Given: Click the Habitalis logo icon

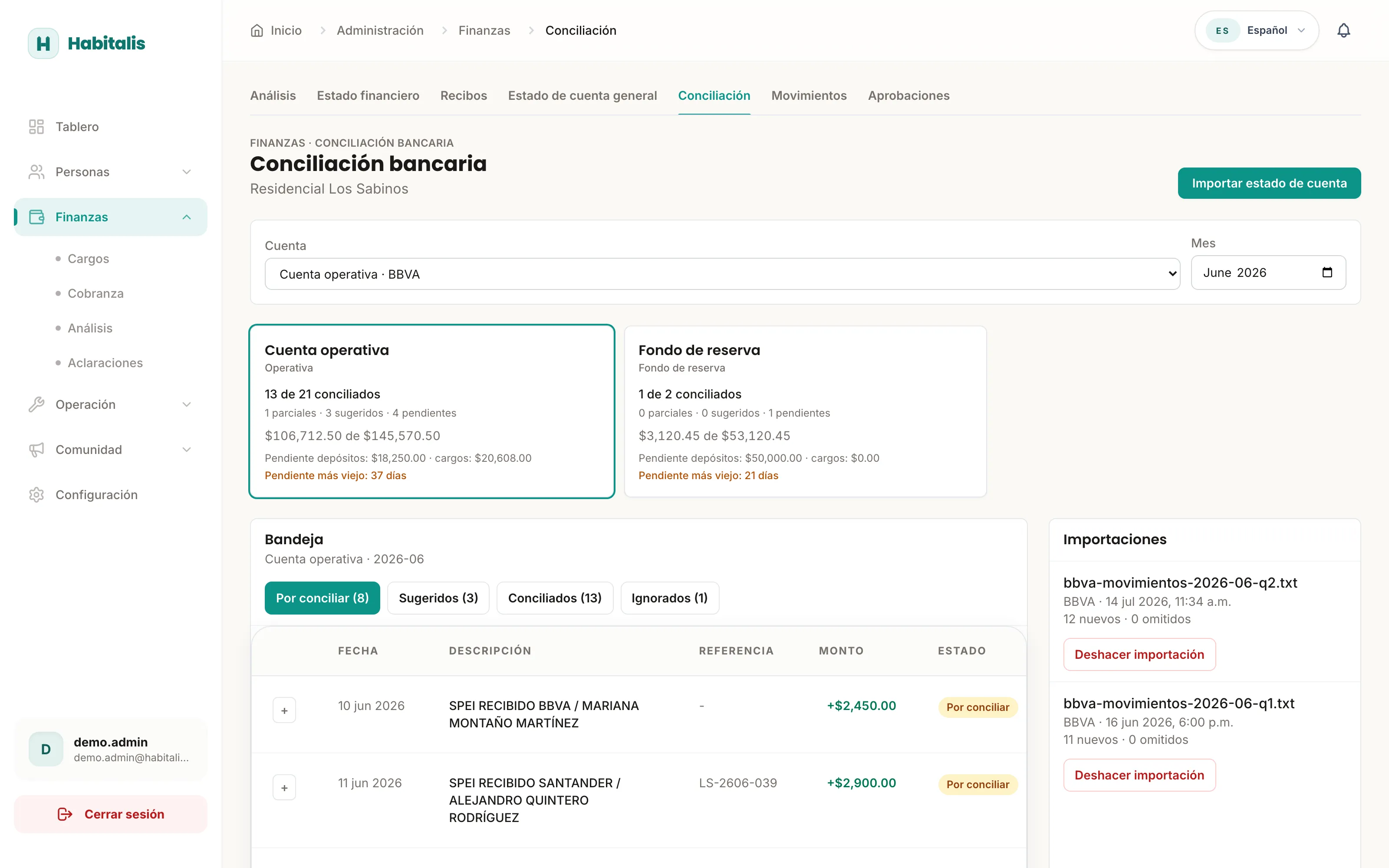Looking at the screenshot, I should tap(43, 43).
